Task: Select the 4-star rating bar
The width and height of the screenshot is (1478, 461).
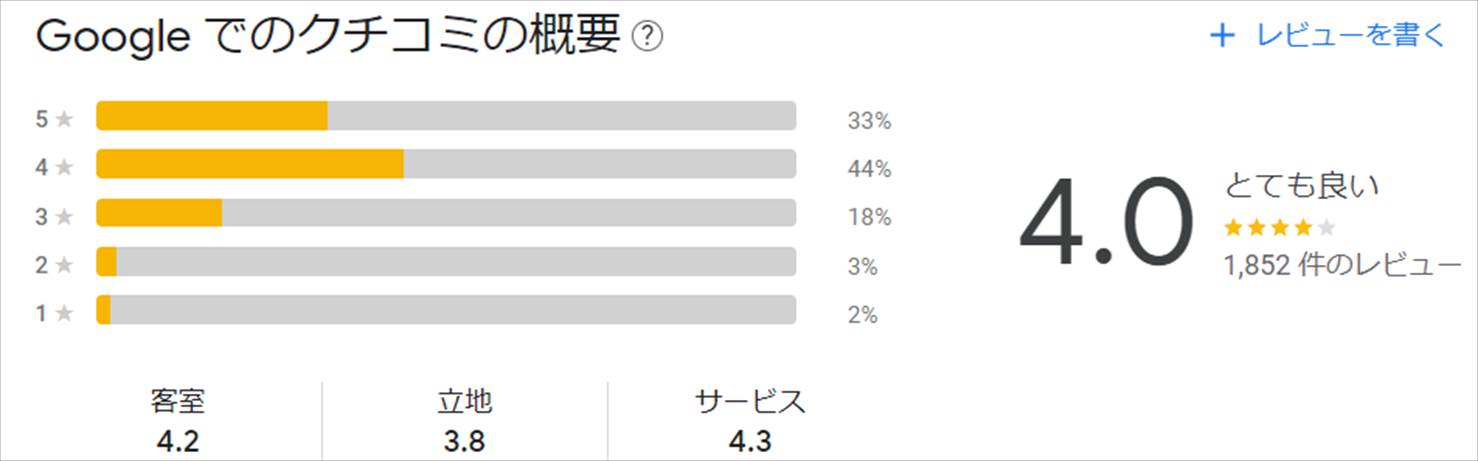Action: tap(446, 164)
